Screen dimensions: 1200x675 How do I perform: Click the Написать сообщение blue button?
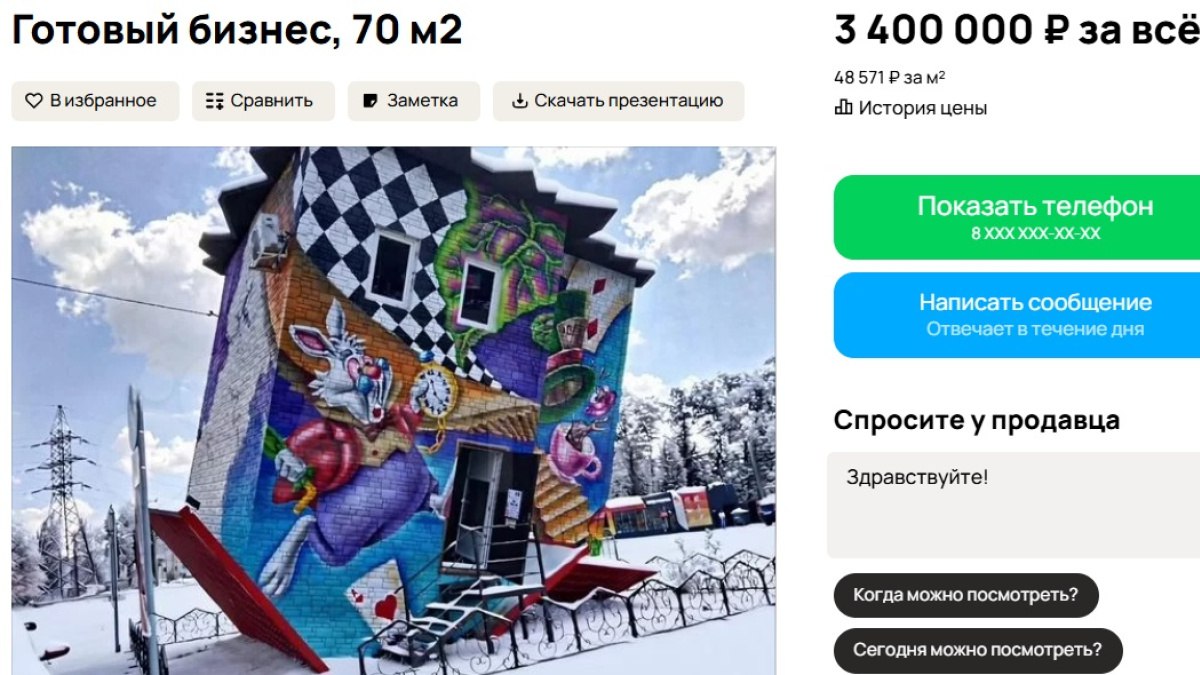pyautogui.click(x=1017, y=315)
